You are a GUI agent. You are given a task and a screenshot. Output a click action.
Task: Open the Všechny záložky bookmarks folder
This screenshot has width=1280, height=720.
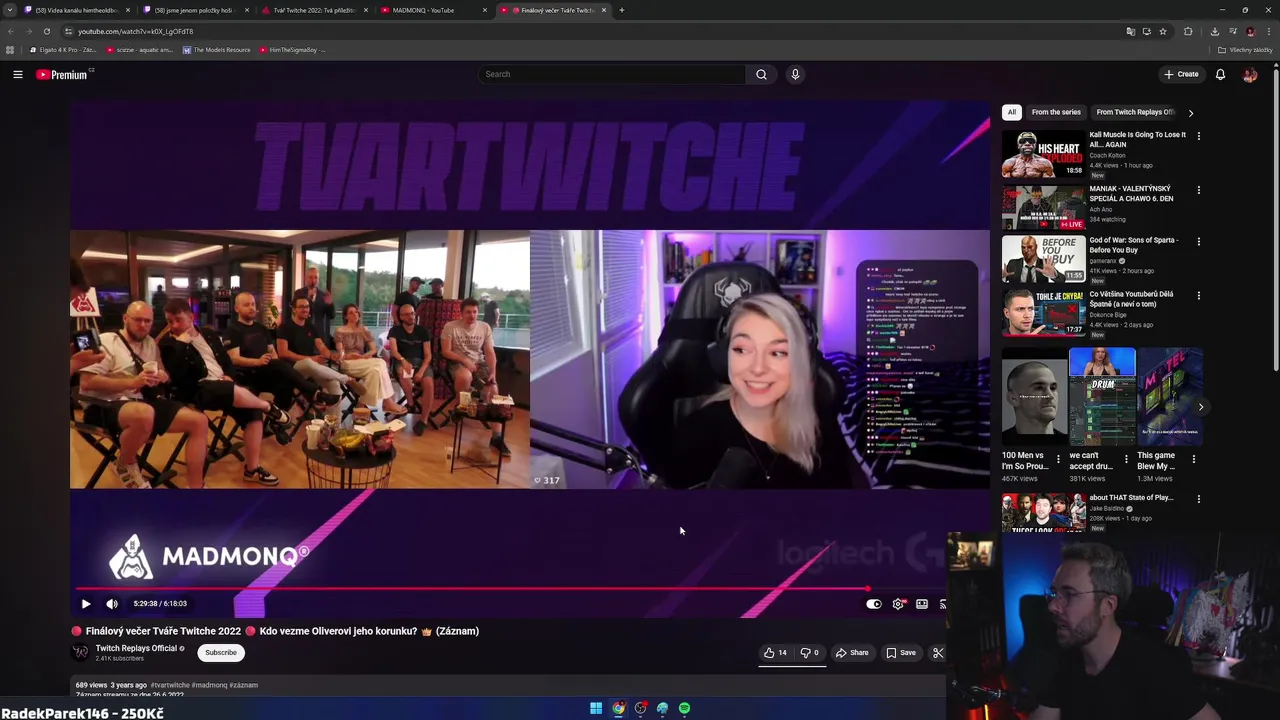coord(1246,50)
